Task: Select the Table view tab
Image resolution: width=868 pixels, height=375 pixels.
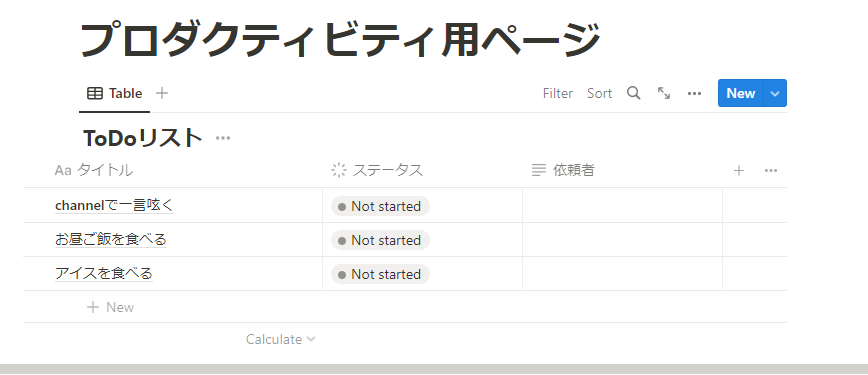Action: pyautogui.click(x=115, y=94)
